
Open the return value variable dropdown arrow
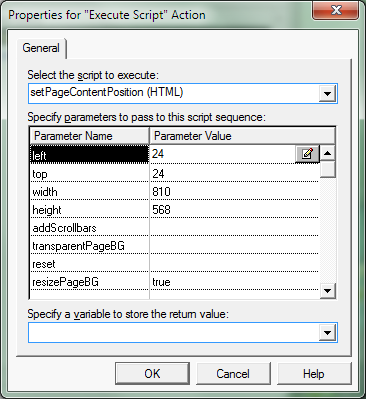pyautogui.click(x=327, y=332)
